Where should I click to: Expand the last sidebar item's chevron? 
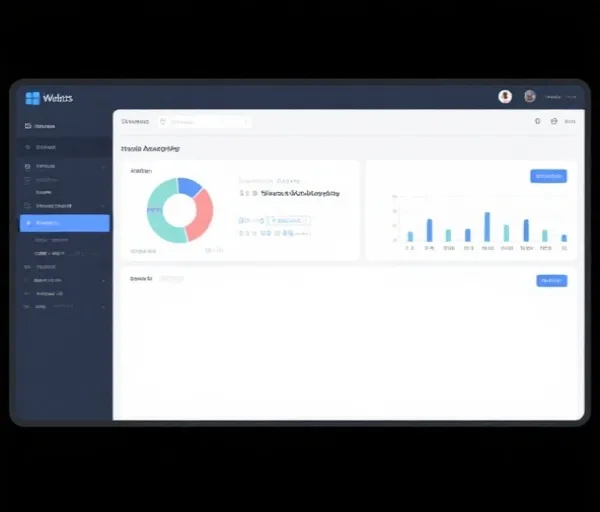103,307
